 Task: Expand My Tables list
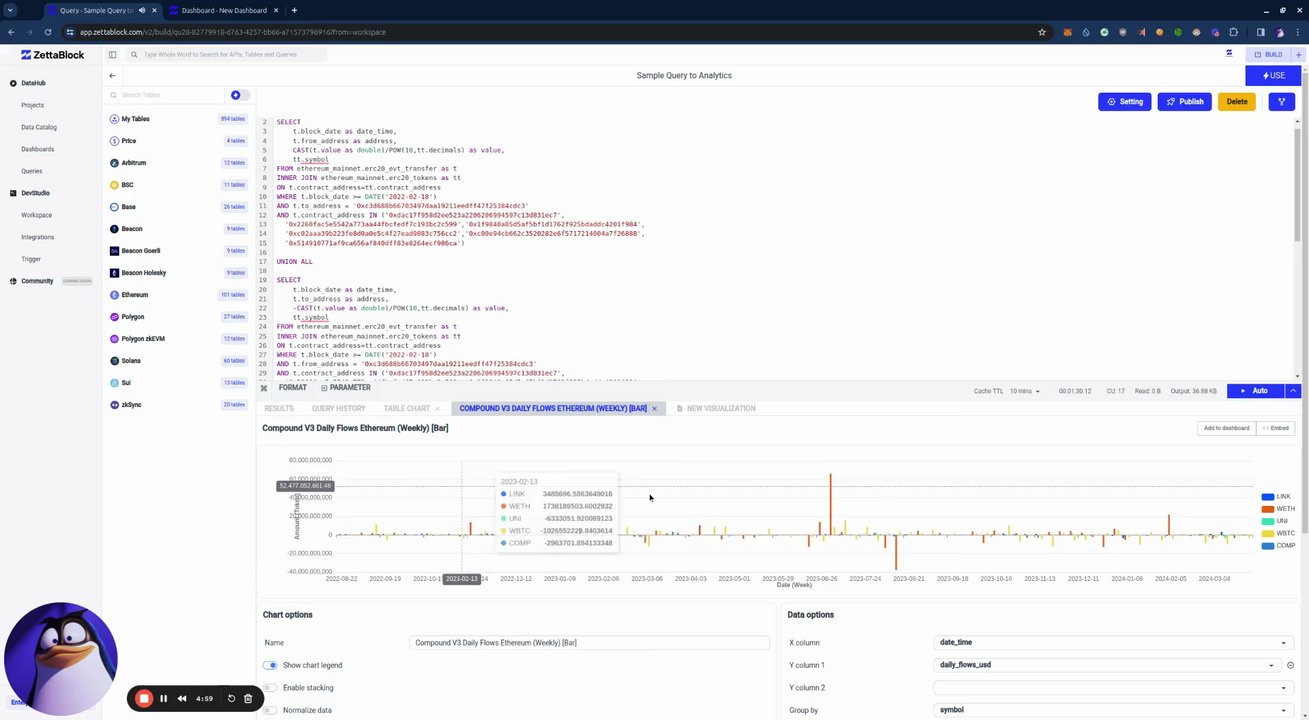point(178,119)
